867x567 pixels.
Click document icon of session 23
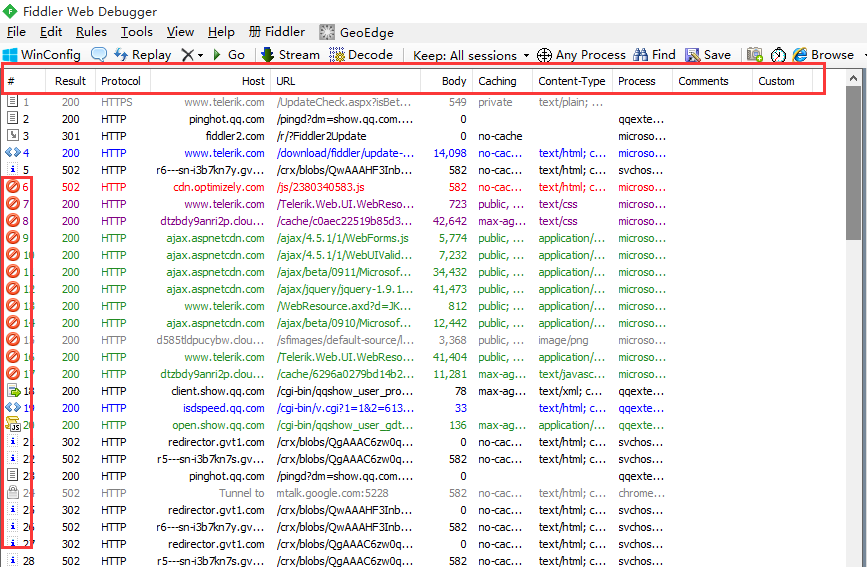pyautogui.click(x=12, y=475)
